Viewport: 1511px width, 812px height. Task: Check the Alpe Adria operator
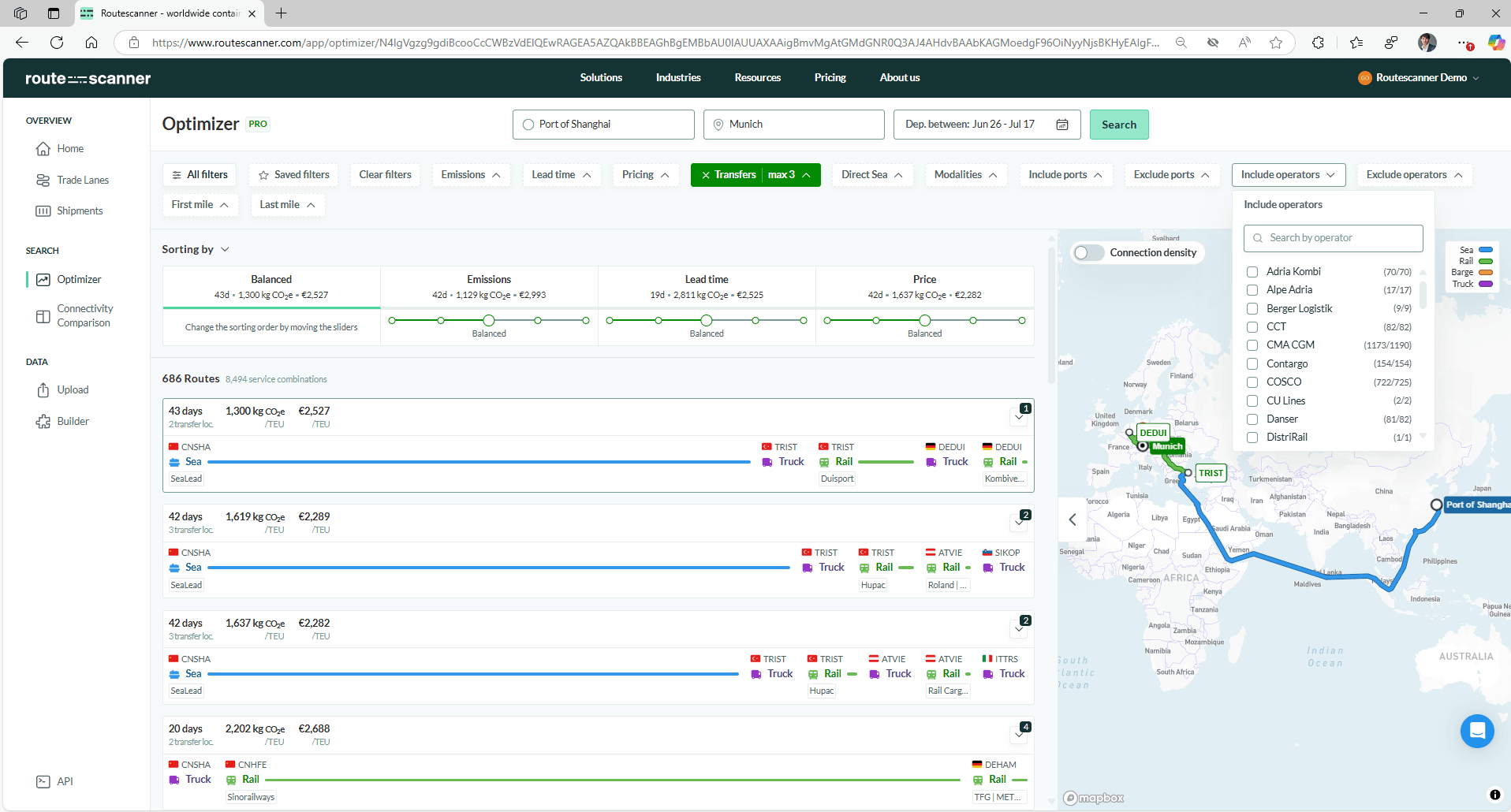tap(1252, 290)
